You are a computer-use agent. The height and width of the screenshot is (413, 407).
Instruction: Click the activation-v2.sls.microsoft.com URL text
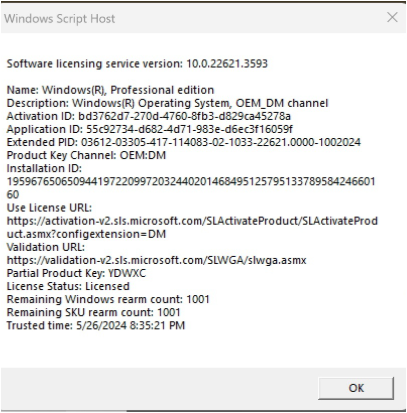(192, 227)
